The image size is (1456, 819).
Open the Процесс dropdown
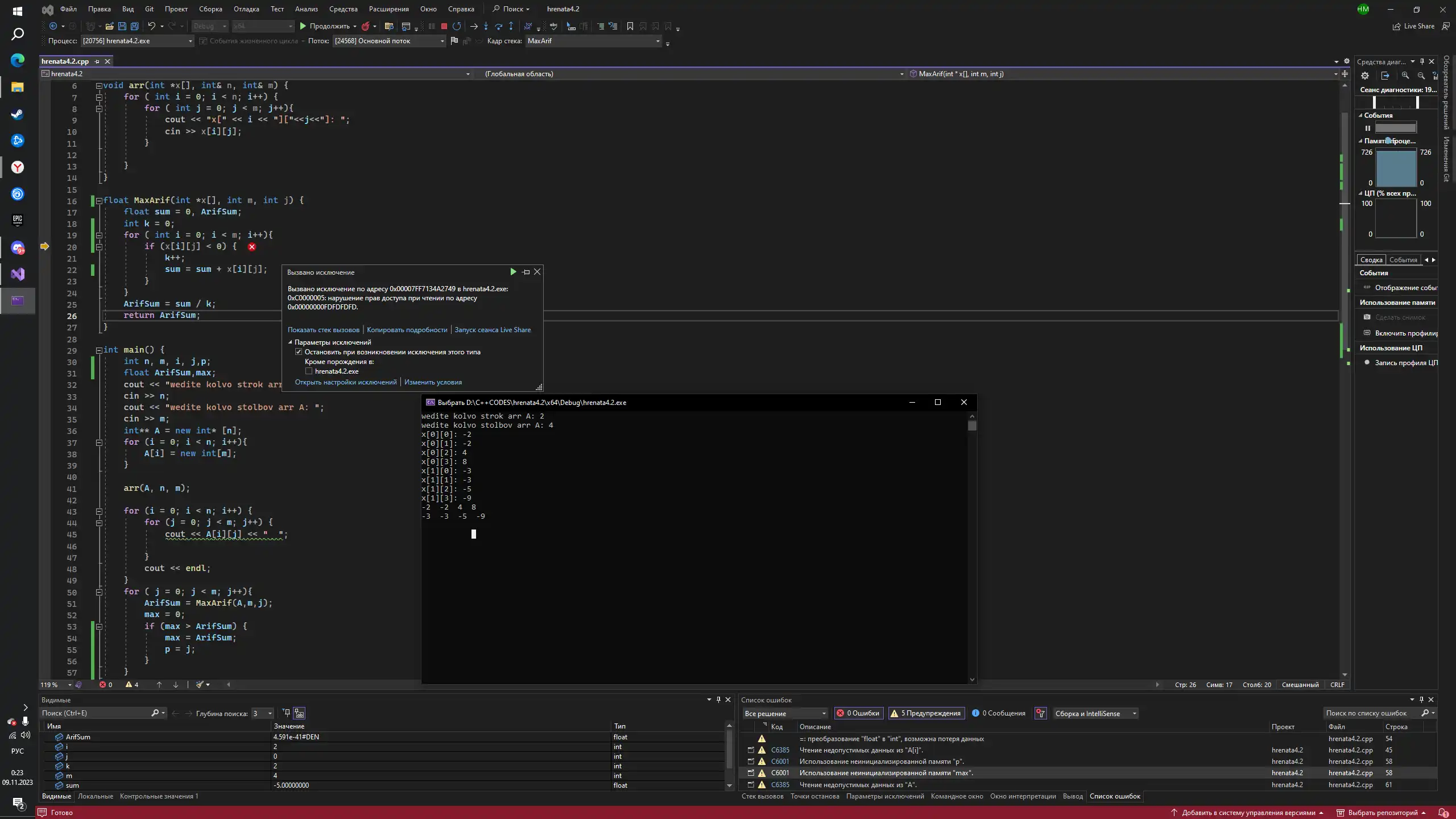pyautogui.click(x=137, y=41)
